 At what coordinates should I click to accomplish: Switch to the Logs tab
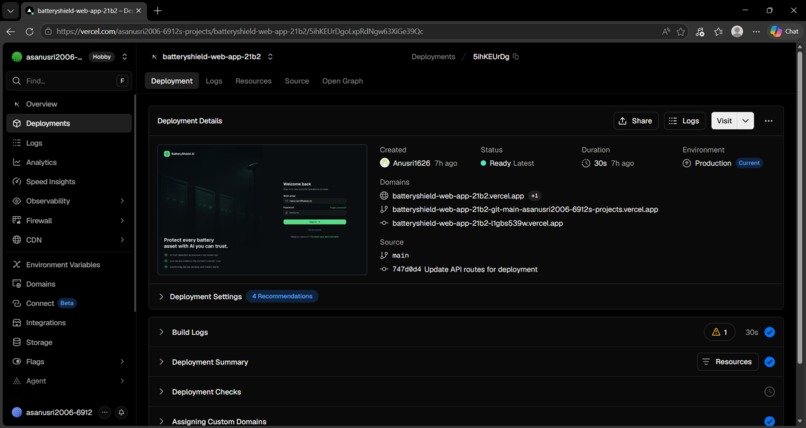click(x=214, y=81)
